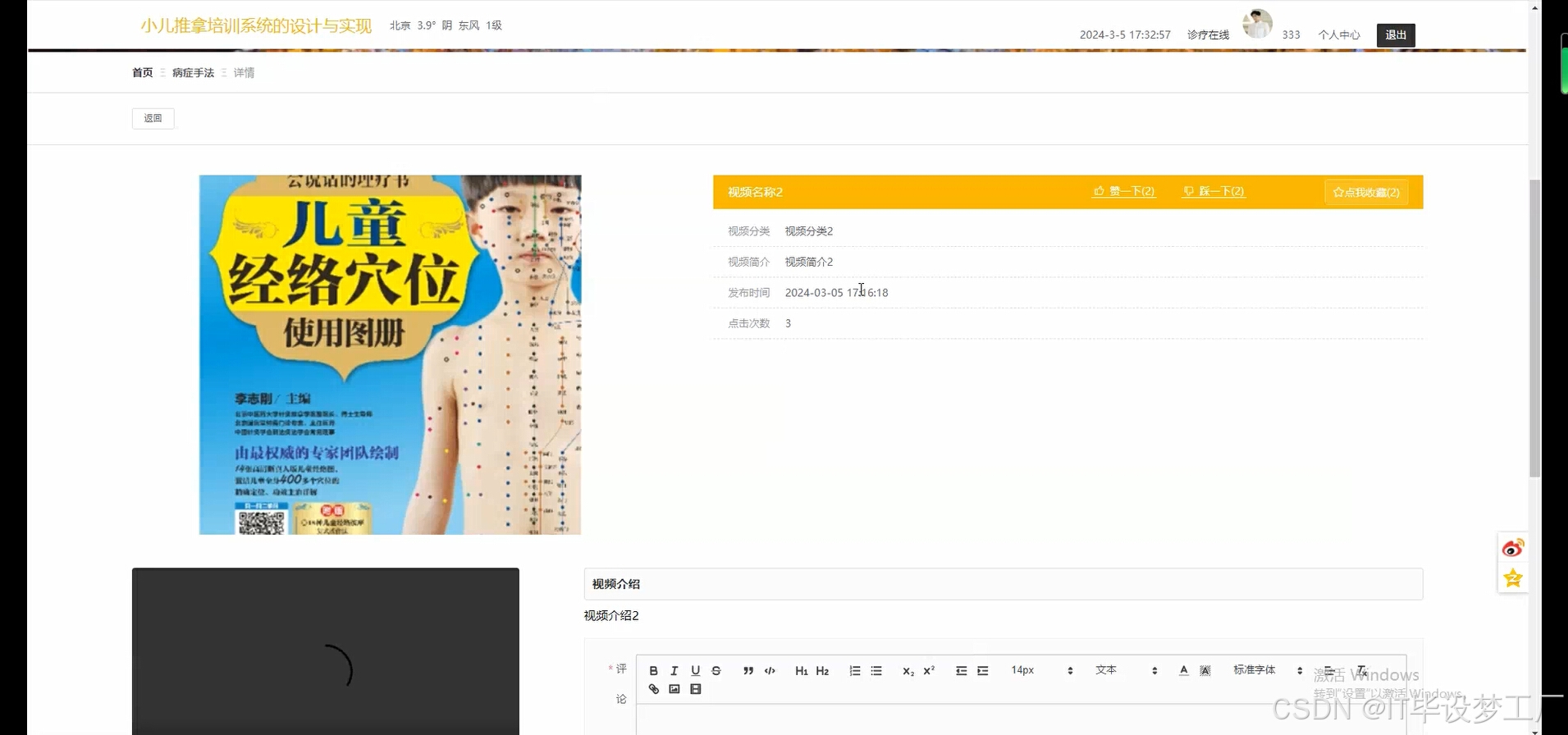Viewport: 1568px width, 735px height.
Task: Click the page vertical scrollbar
Action: pos(1534,328)
